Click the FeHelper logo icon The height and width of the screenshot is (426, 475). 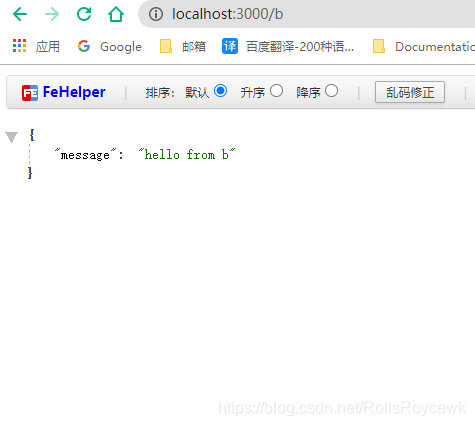30,93
